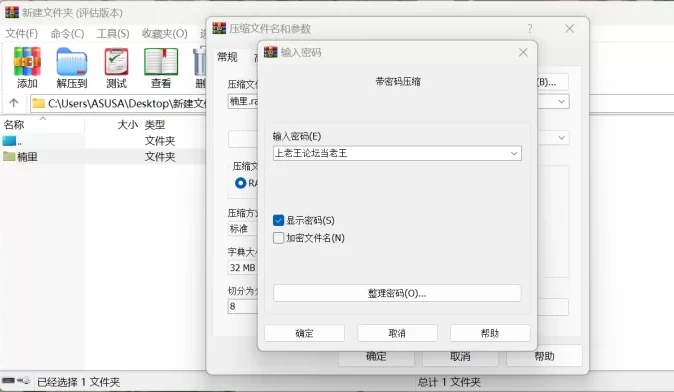Click the WinRAR icon in main title bar
This screenshot has width=674, height=392.
(x=12, y=12)
